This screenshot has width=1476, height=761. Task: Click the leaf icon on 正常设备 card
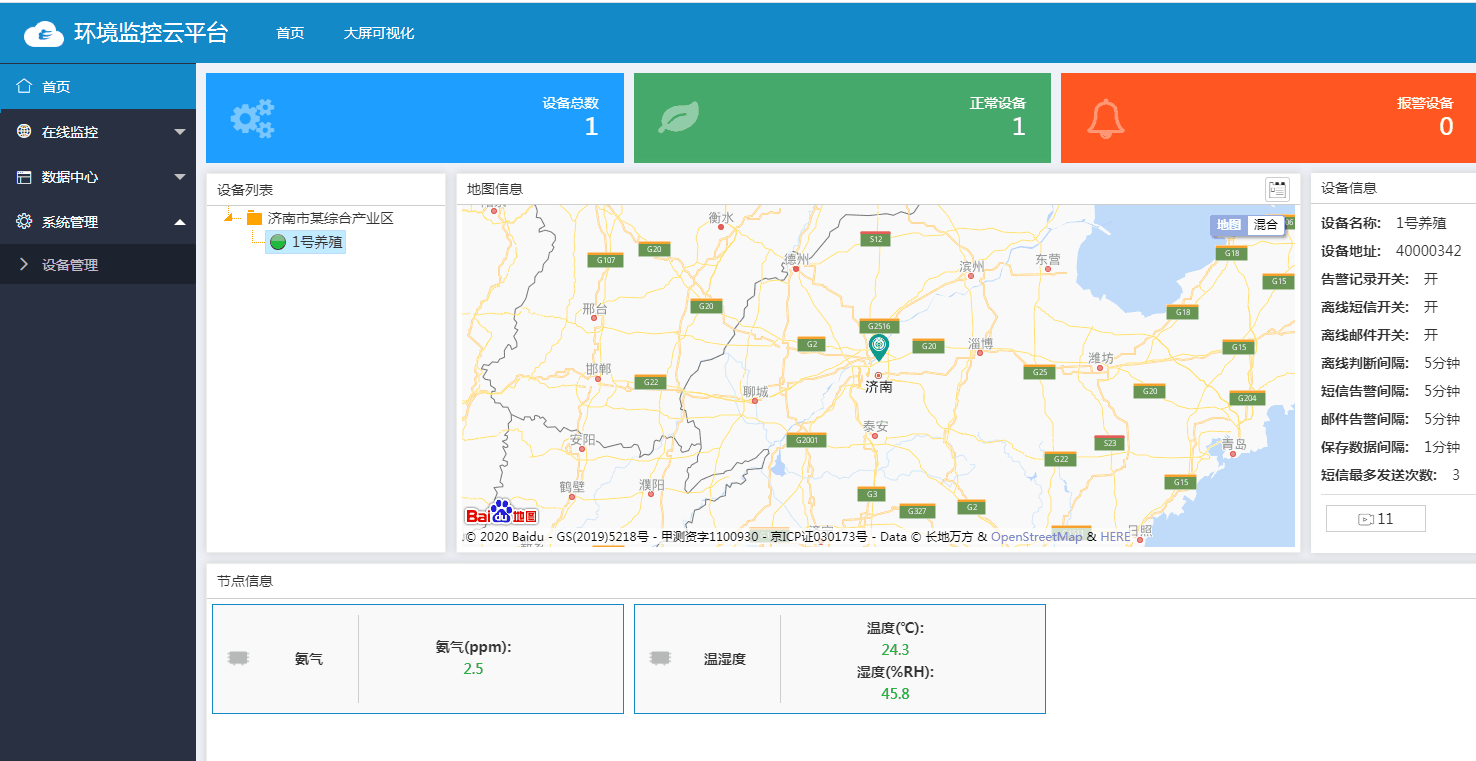(679, 118)
